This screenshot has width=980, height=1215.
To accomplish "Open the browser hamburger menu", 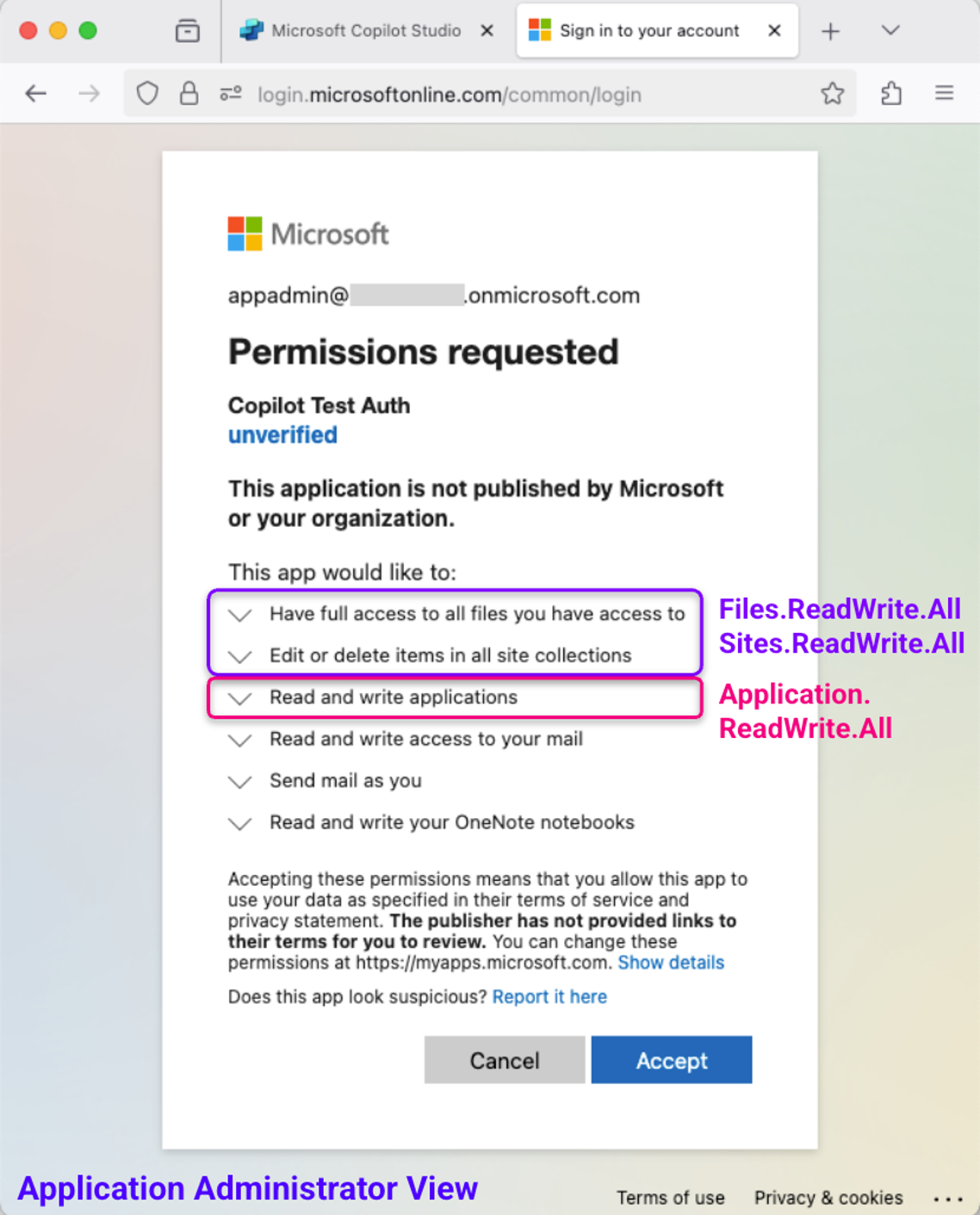I will (x=945, y=93).
